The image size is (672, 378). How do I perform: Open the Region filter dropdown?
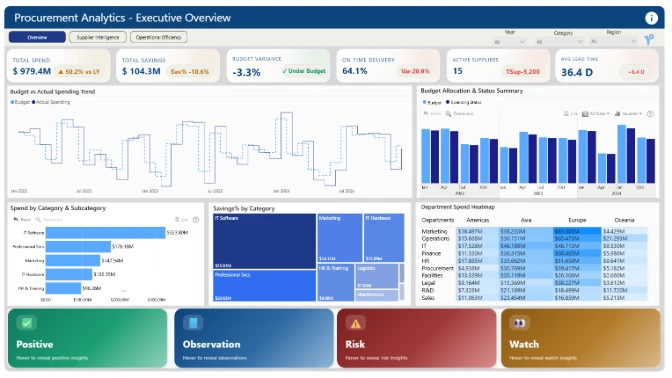(x=614, y=42)
